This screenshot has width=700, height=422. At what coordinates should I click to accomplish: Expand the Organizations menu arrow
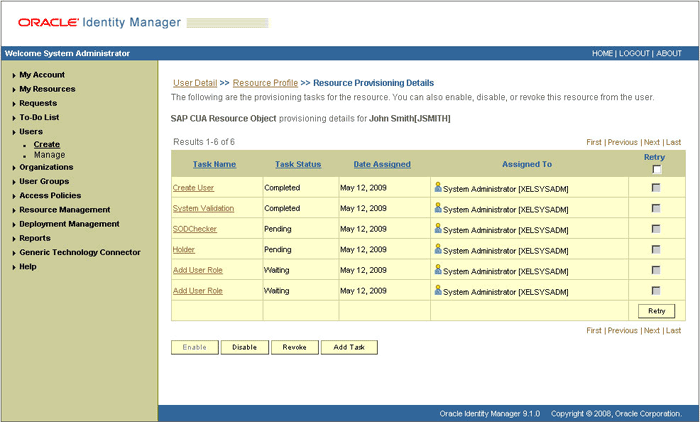click(x=14, y=168)
